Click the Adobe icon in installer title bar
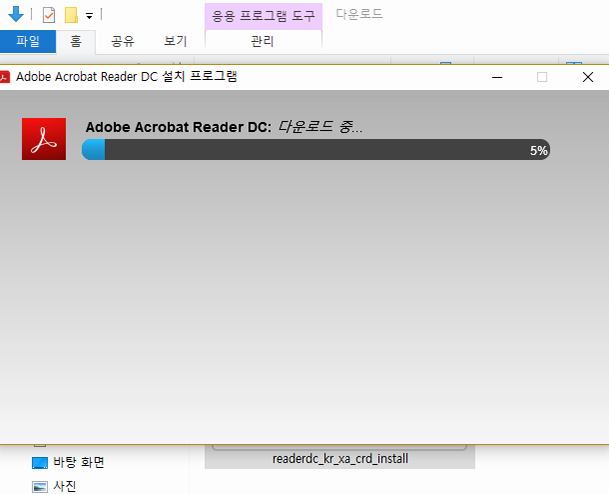The width and height of the screenshot is (609, 494). (4, 77)
